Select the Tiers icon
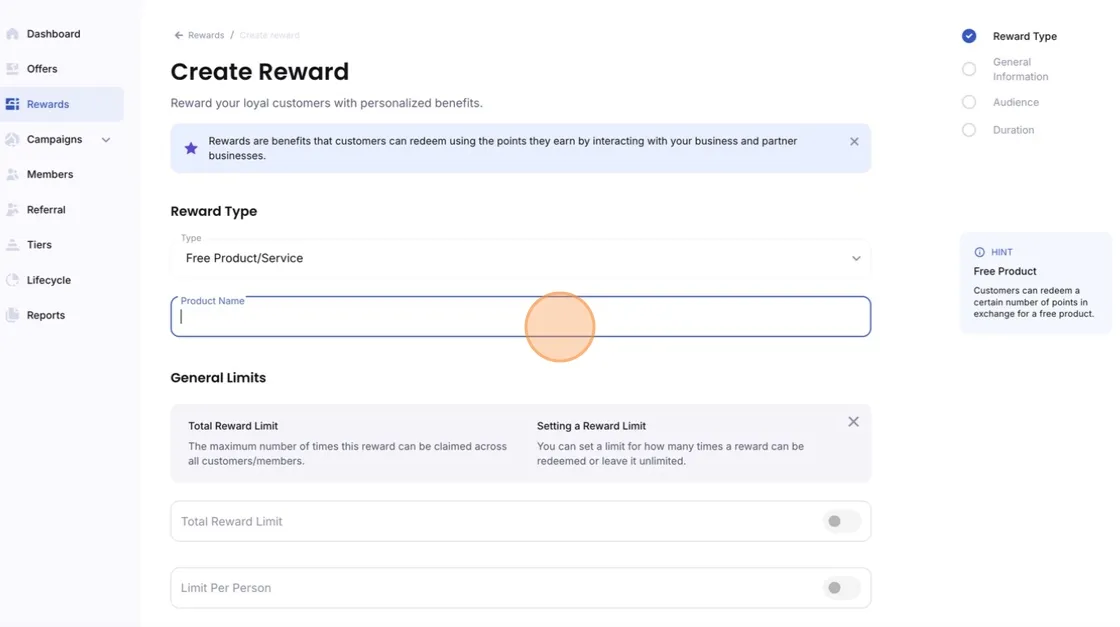This screenshot has height=627, width=1120. coord(12,244)
